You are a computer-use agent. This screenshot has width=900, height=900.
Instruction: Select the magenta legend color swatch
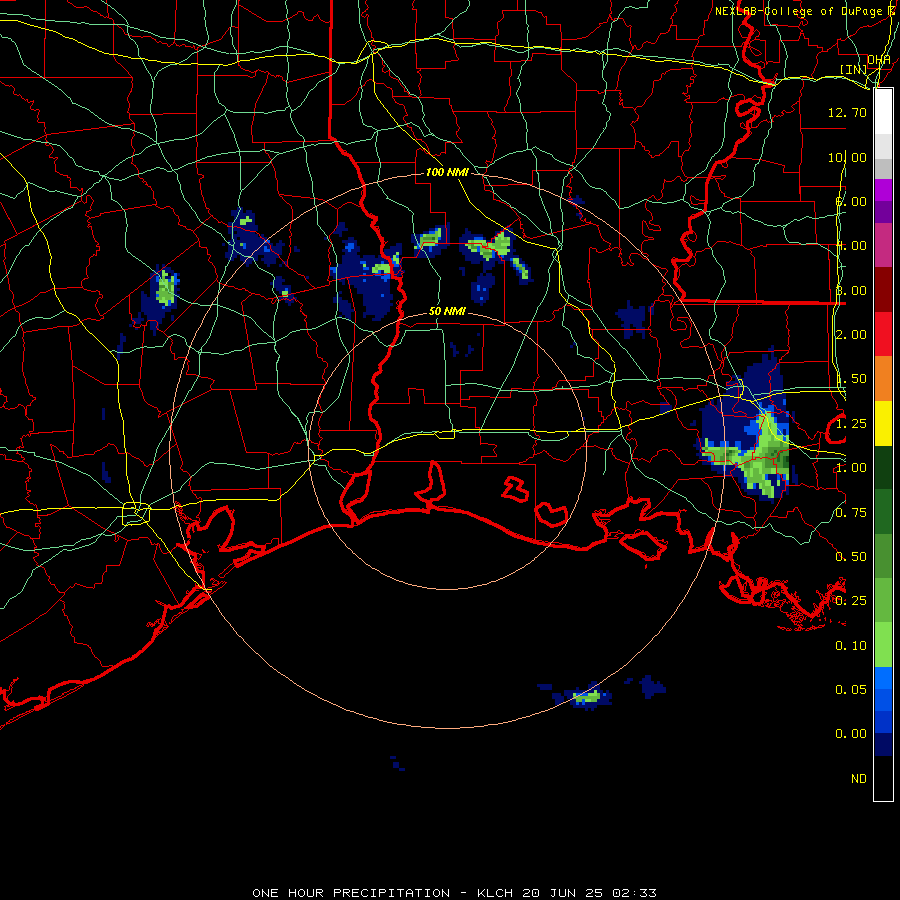(x=883, y=190)
